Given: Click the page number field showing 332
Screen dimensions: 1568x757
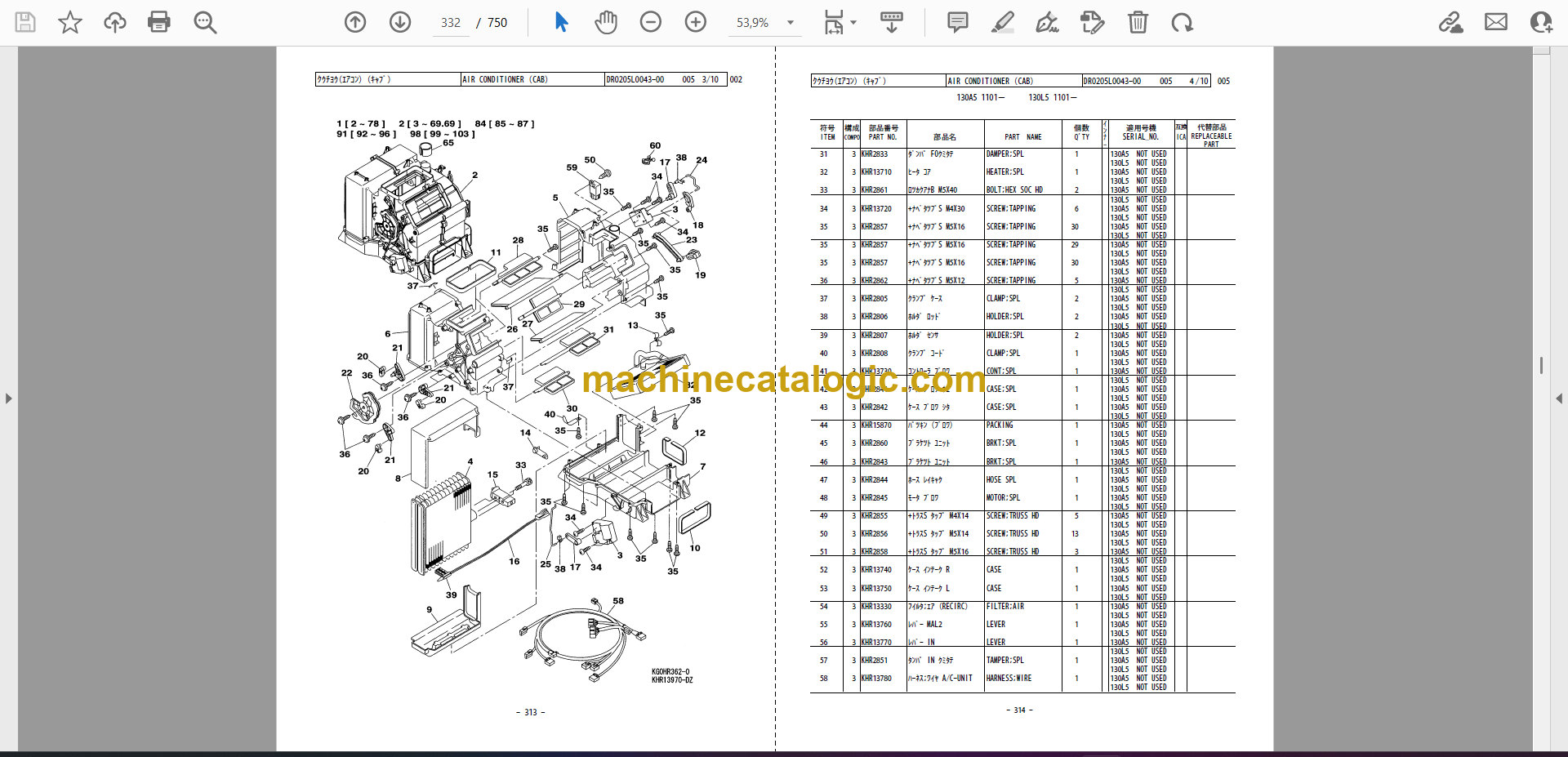Looking at the screenshot, I should point(451,23).
